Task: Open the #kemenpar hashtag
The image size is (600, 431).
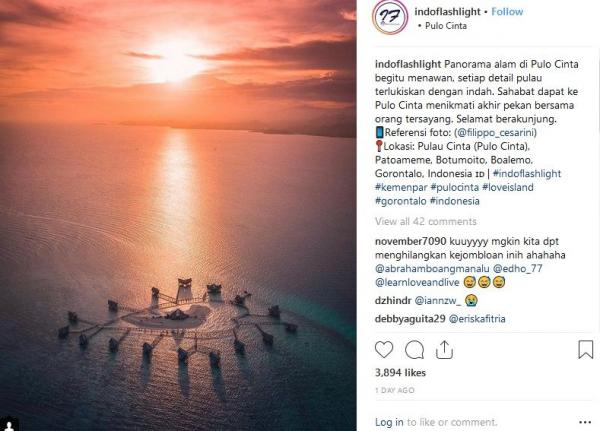Action: [401, 187]
